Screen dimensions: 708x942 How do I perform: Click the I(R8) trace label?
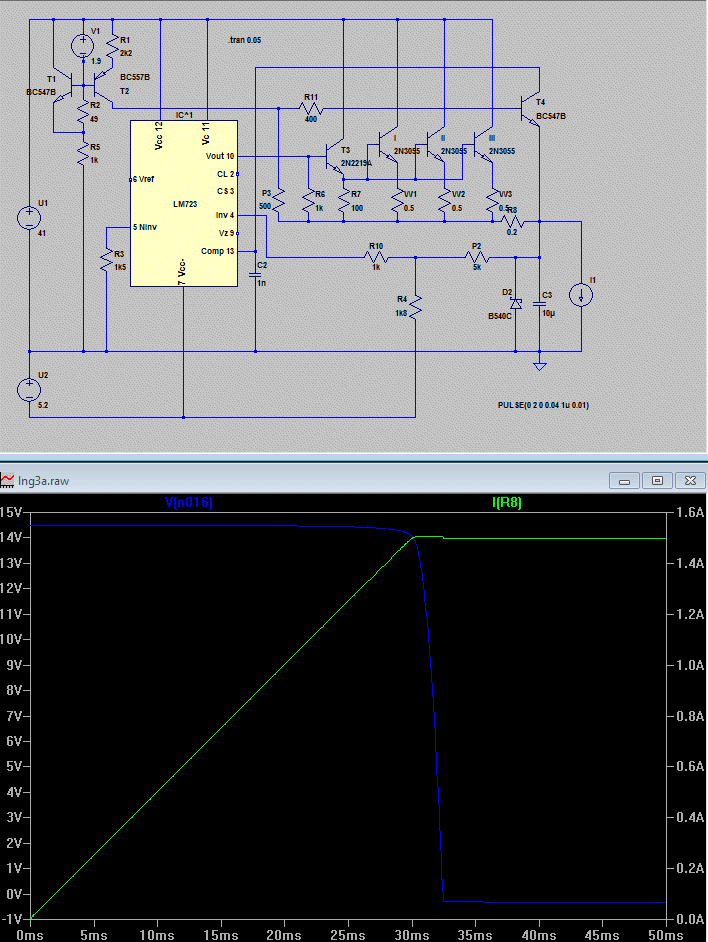click(x=507, y=502)
